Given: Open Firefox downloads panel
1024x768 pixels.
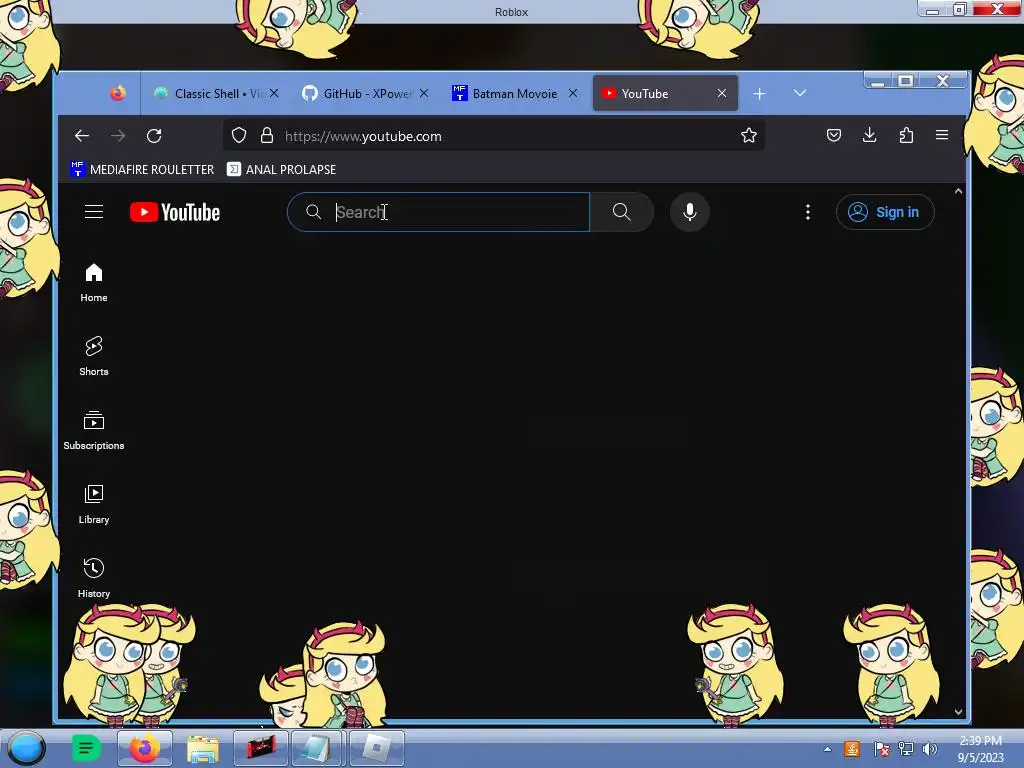Looking at the screenshot, I should (869, 135).
